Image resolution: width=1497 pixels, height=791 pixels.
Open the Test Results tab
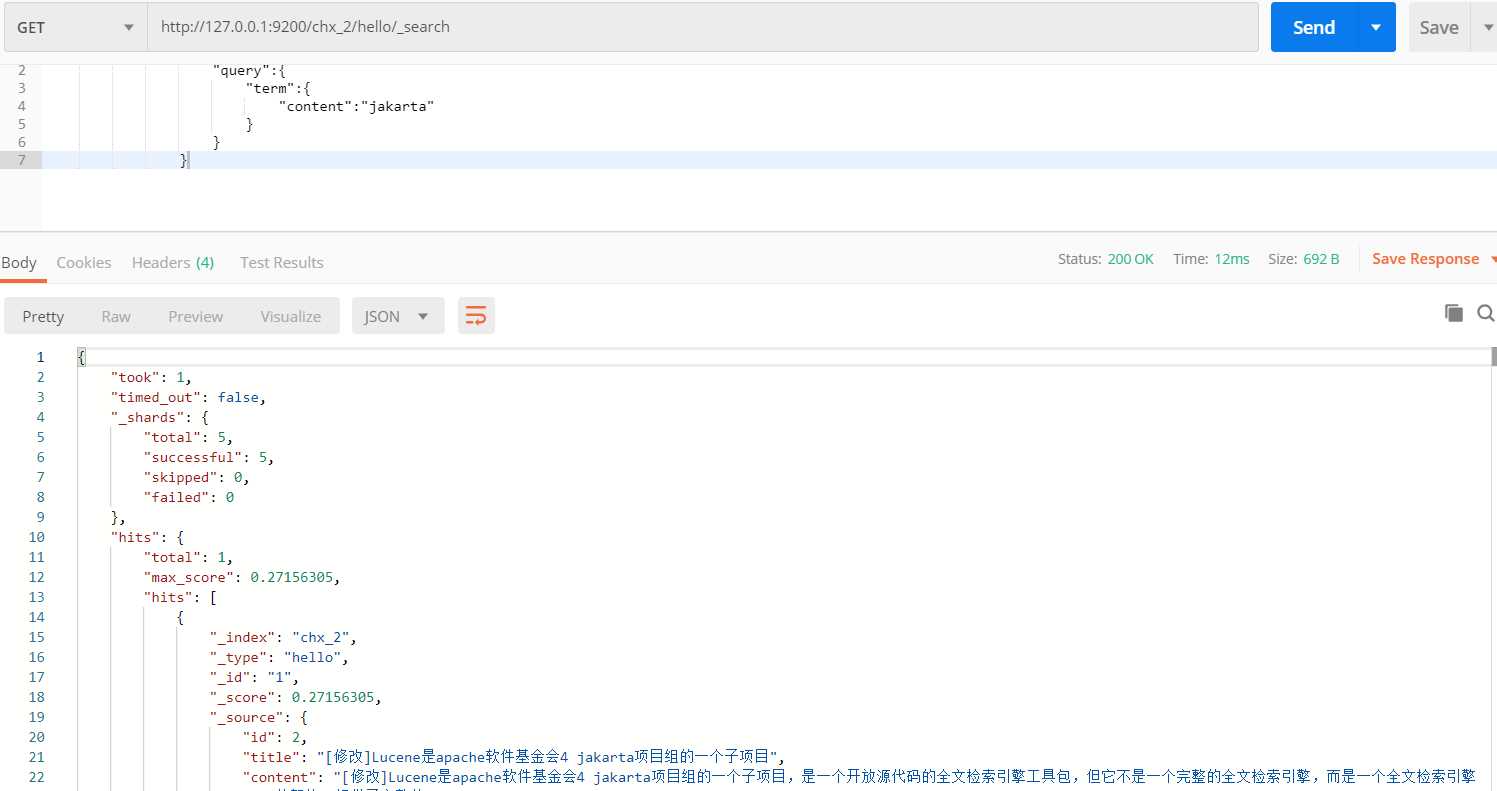pyautogui.click(x=282, y=262)
